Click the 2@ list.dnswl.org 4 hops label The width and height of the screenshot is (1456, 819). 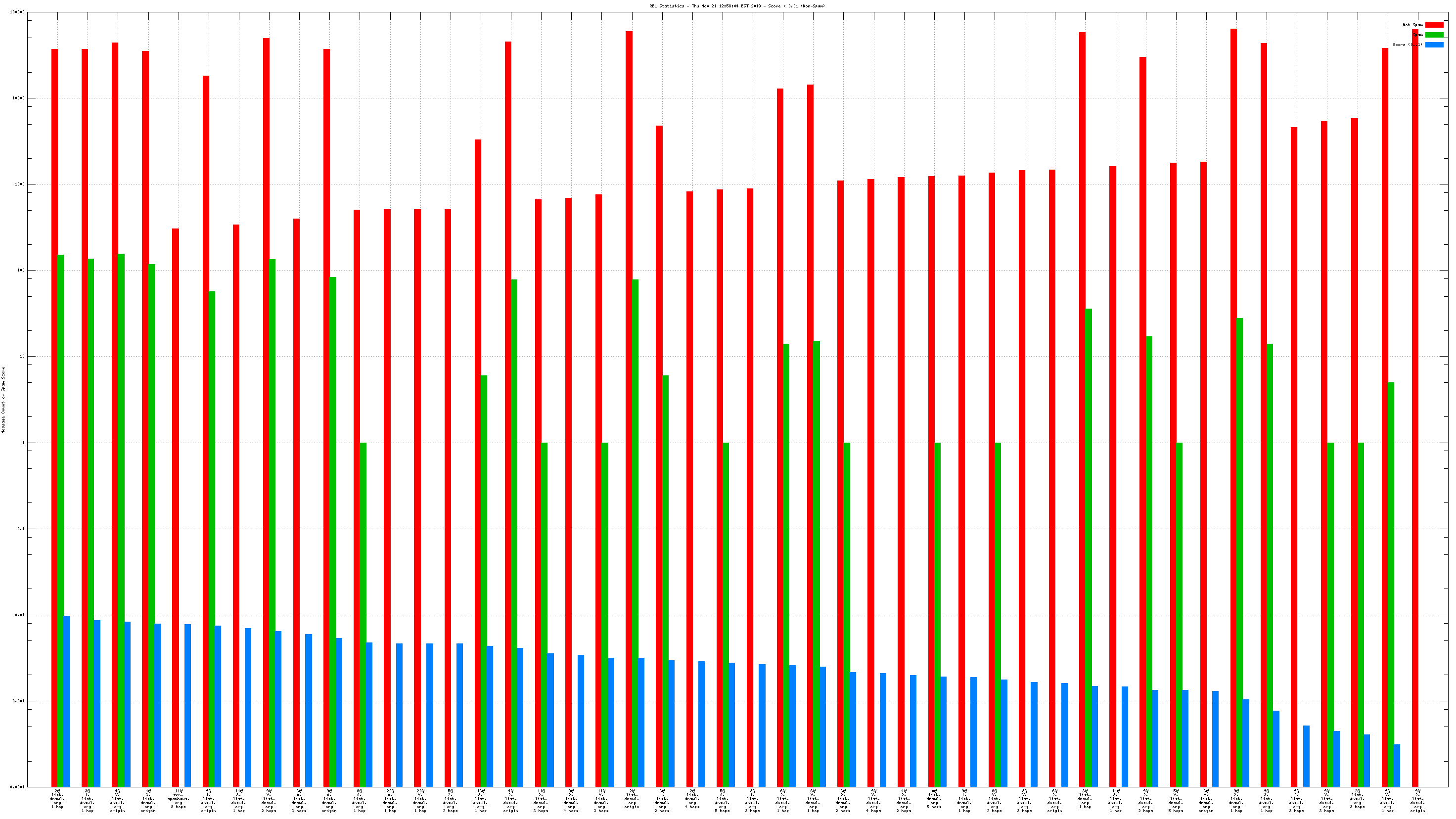point(692,799)
